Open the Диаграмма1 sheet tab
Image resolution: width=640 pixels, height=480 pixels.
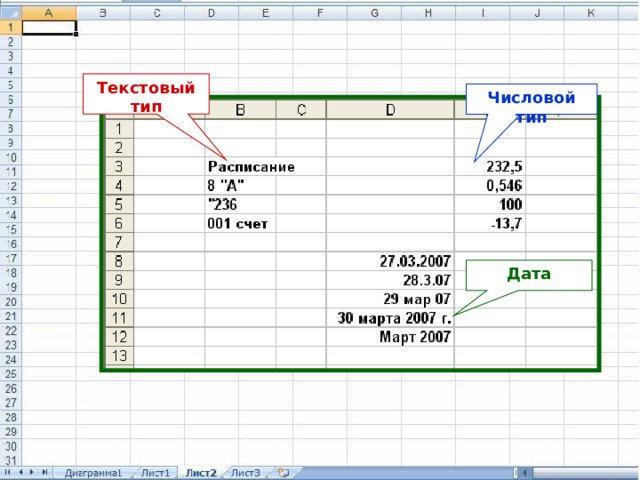[x=93, y=473]
